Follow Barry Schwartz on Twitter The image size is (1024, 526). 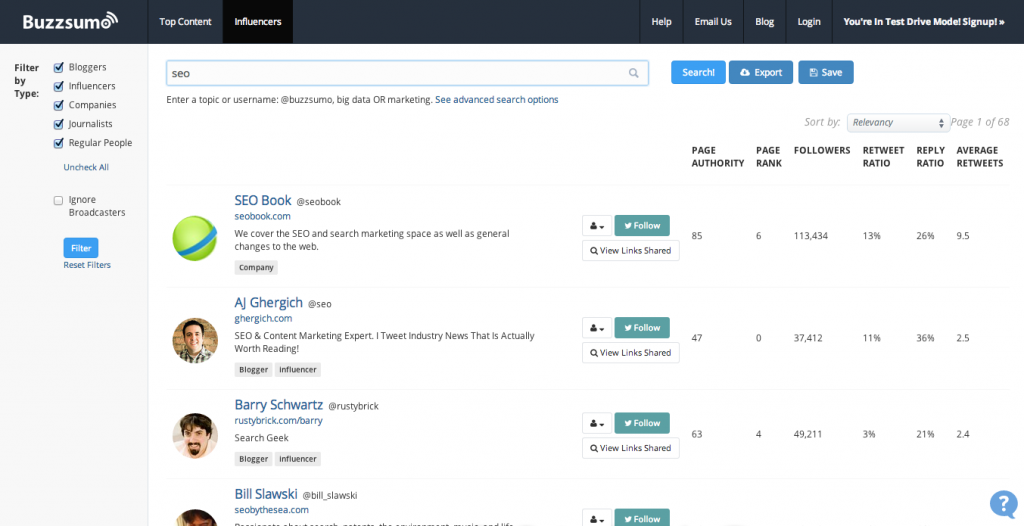(x=642, y=423)
